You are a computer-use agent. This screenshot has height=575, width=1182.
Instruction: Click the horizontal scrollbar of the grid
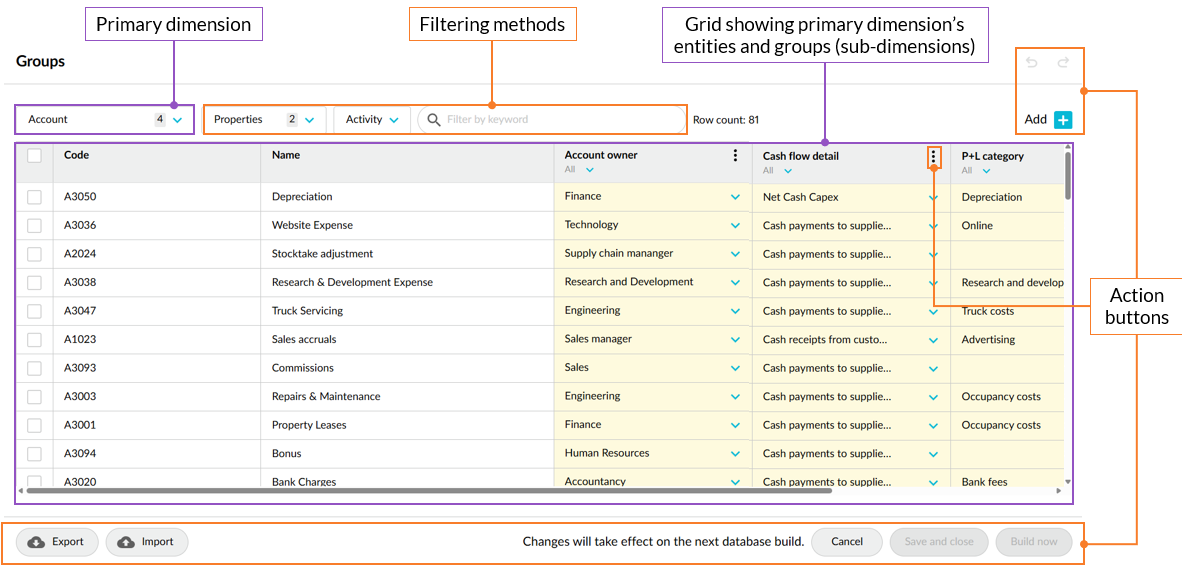[428, 491]
